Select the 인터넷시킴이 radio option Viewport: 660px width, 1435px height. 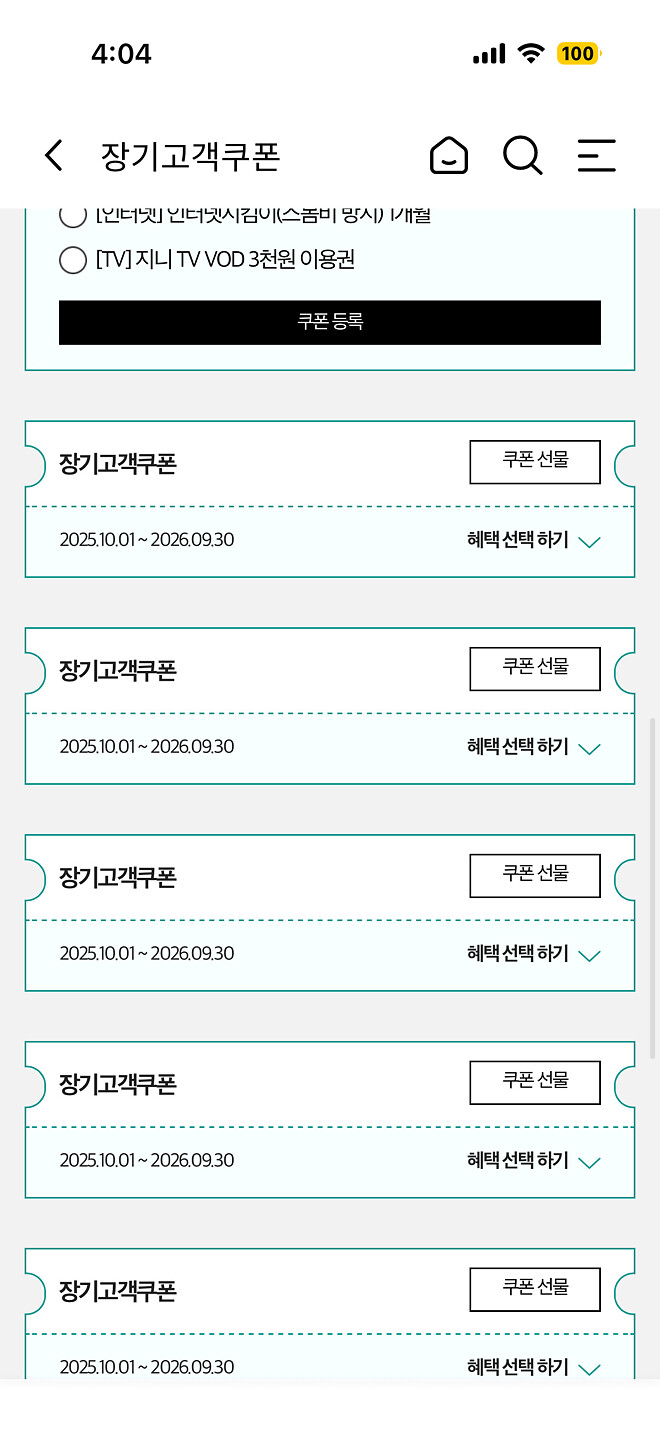click(72, 214)
